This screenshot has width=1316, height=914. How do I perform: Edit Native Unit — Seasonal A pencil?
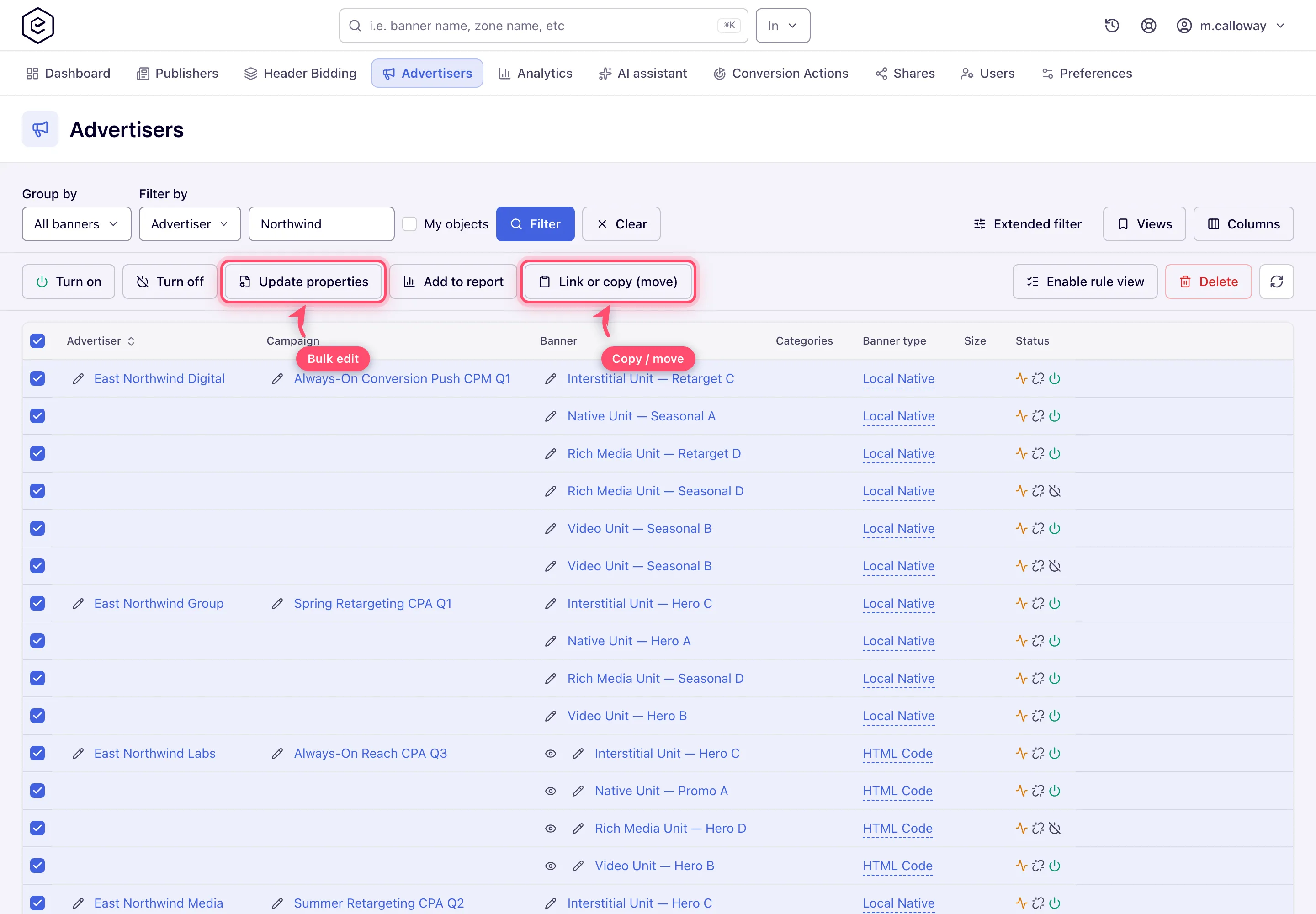pos(550,416)
